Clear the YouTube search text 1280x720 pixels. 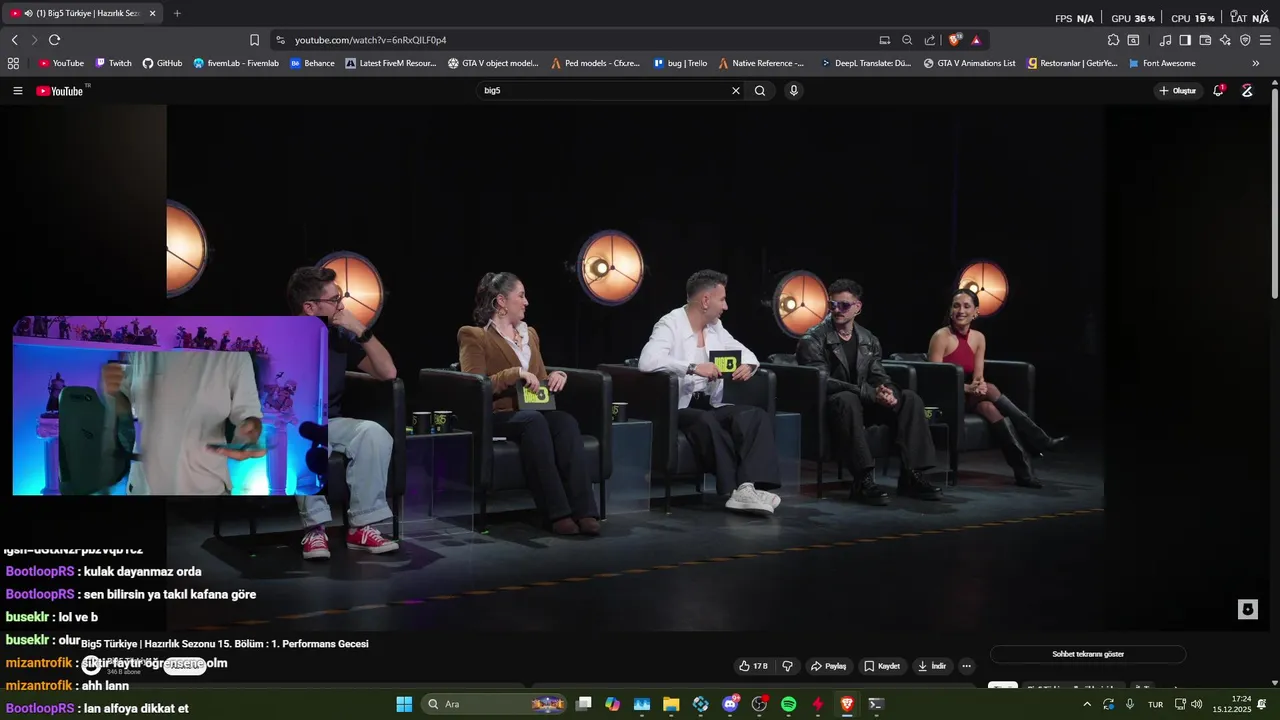coord(736,90)
